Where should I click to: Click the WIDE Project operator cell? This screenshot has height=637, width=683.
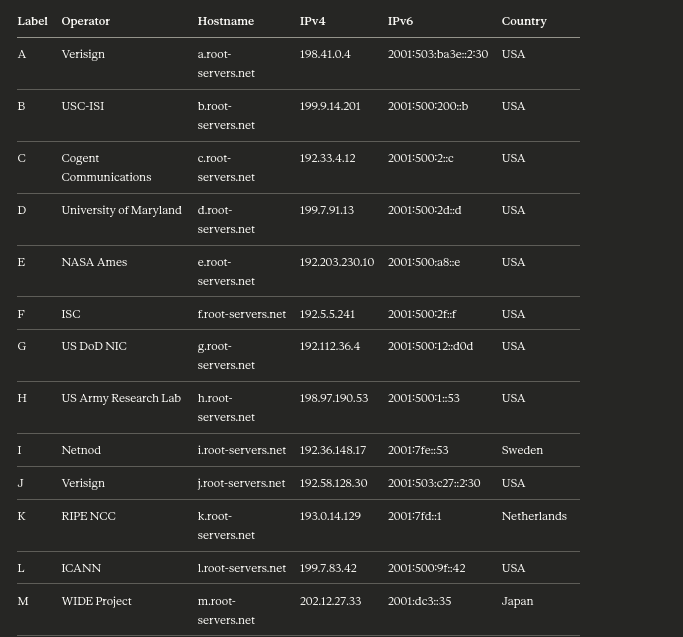[96, 601]
